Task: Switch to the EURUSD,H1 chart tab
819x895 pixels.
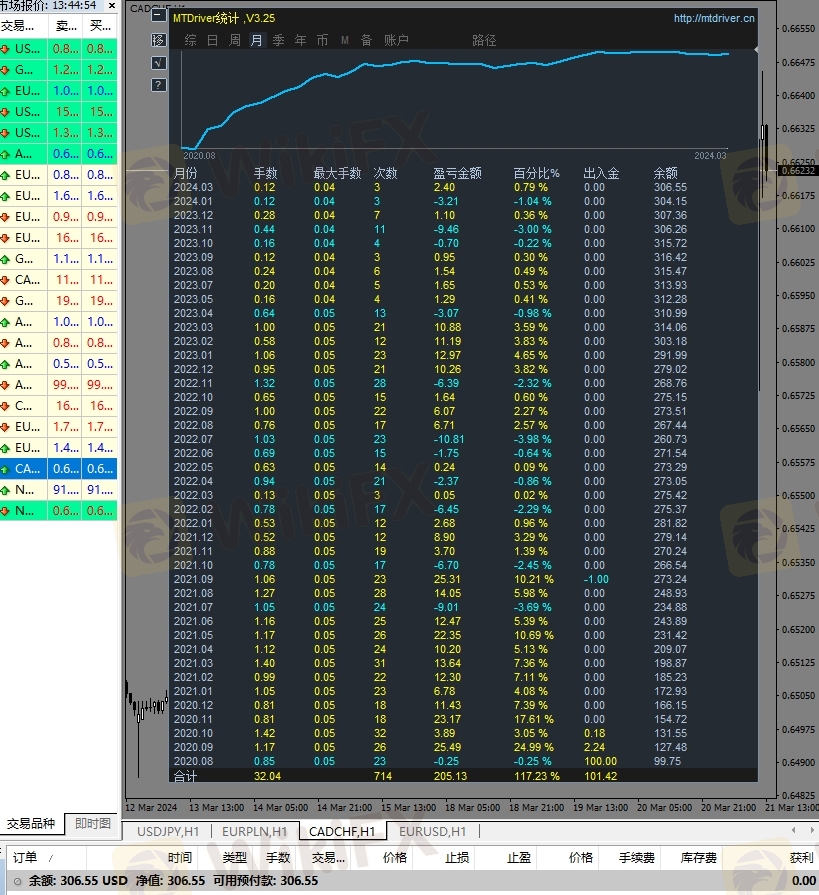Action: tap(433, 832)
